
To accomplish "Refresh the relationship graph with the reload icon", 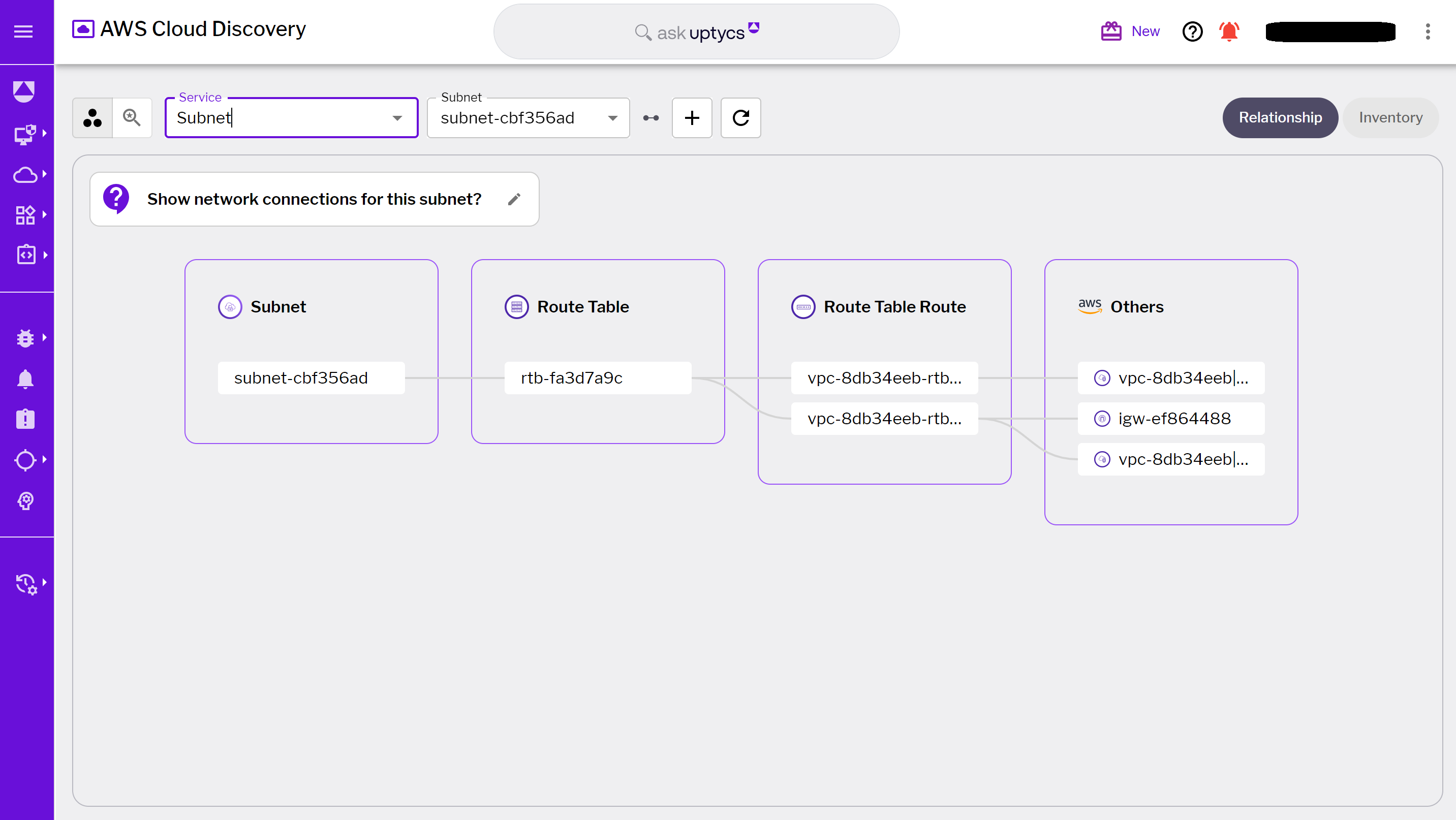I will pos(740,118).
